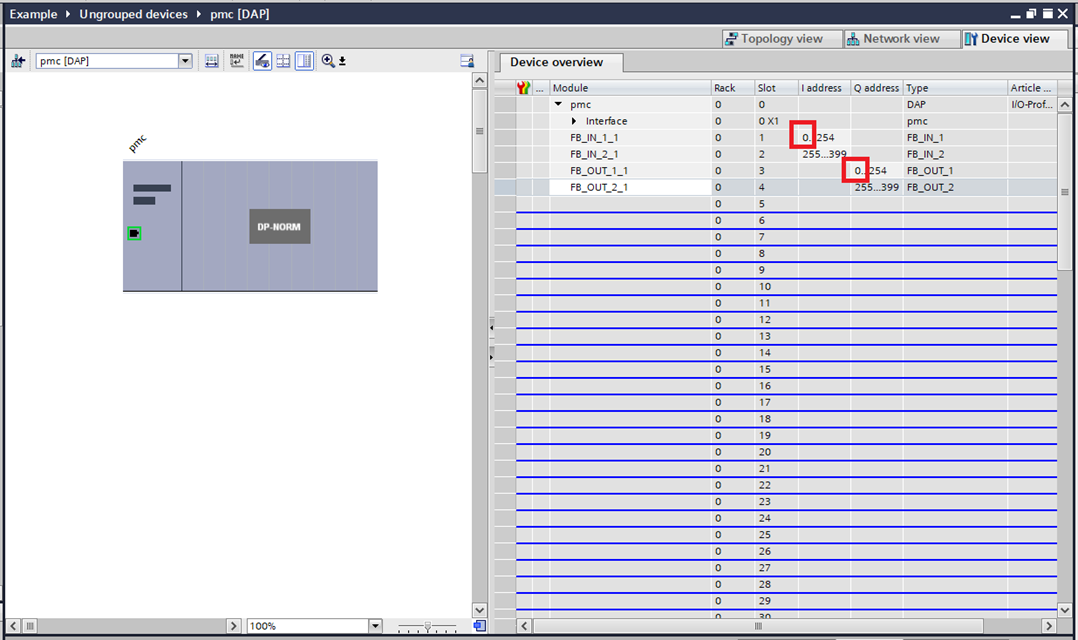Toggle the show module labels button
This screenshot has height=640, width=1078.
tap(262, 61)
